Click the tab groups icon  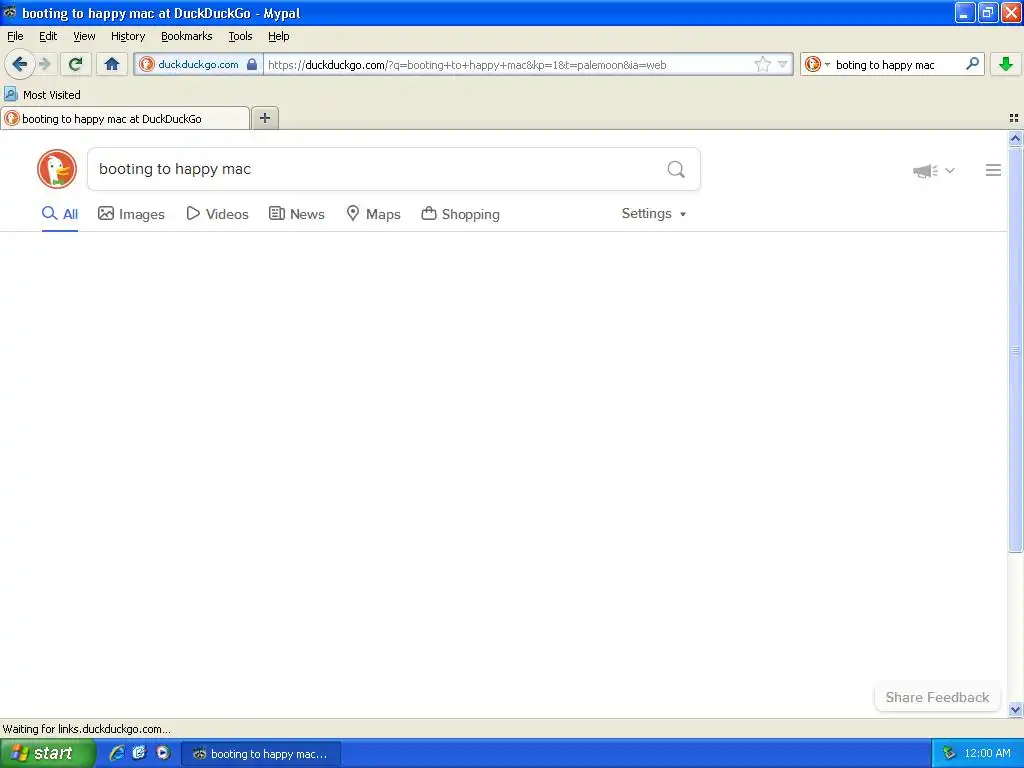click(1013, 118)
